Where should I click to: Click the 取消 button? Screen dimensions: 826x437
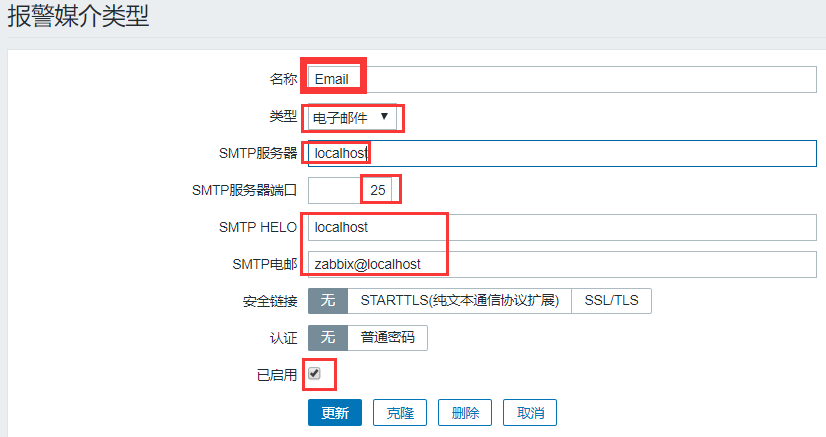coord(529,412)
